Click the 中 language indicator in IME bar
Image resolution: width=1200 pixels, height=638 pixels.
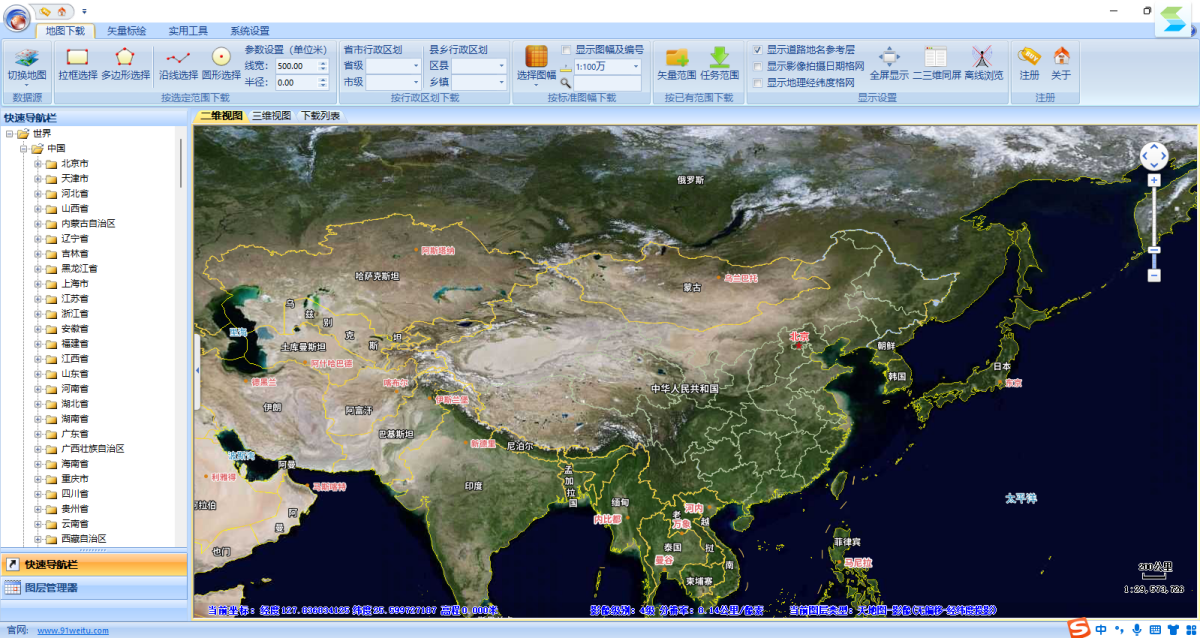click(1101, 630)
